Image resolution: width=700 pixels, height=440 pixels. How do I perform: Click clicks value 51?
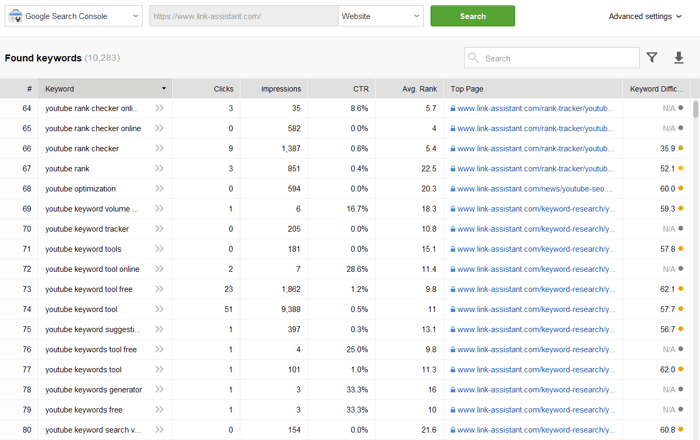coord(229,309)
